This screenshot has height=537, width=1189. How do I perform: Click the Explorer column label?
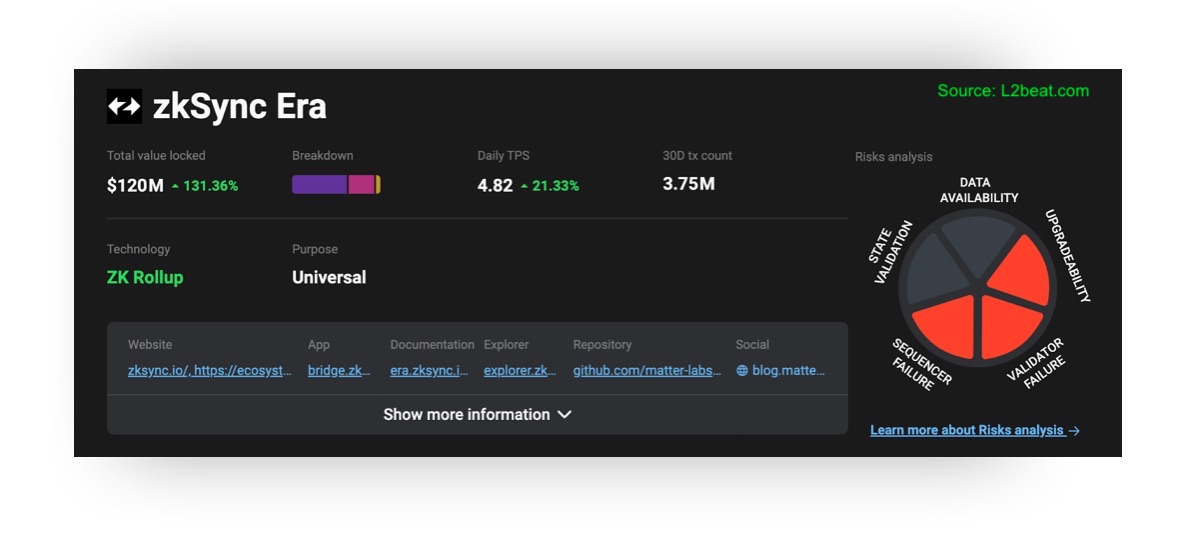tap(507, 344)
